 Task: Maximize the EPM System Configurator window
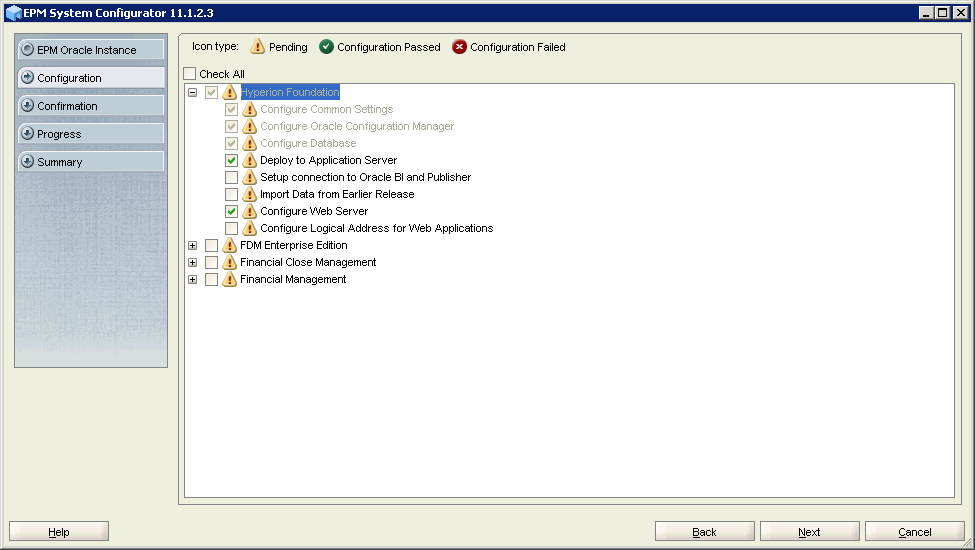(943, 12)
